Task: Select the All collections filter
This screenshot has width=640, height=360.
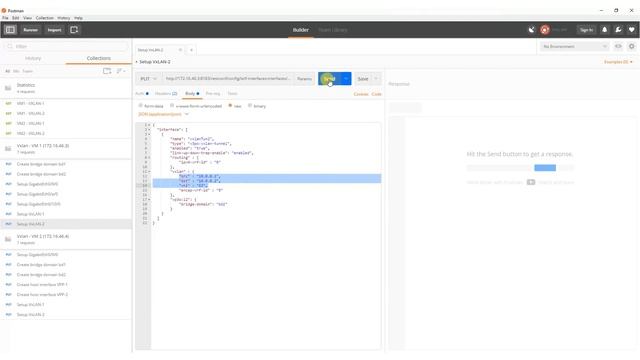Action: [x=7, y=71]
